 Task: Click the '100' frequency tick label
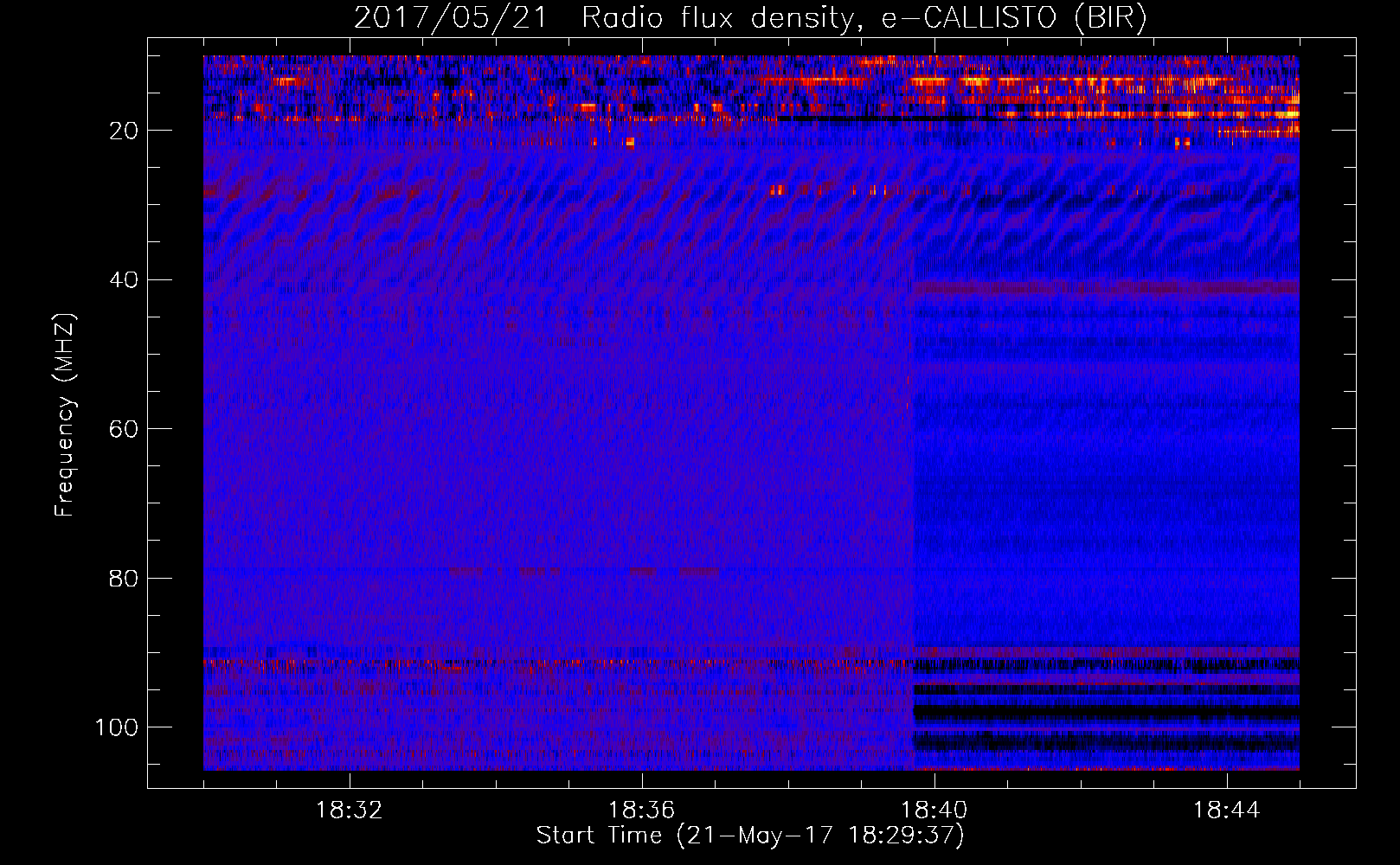tap(117, 727)
